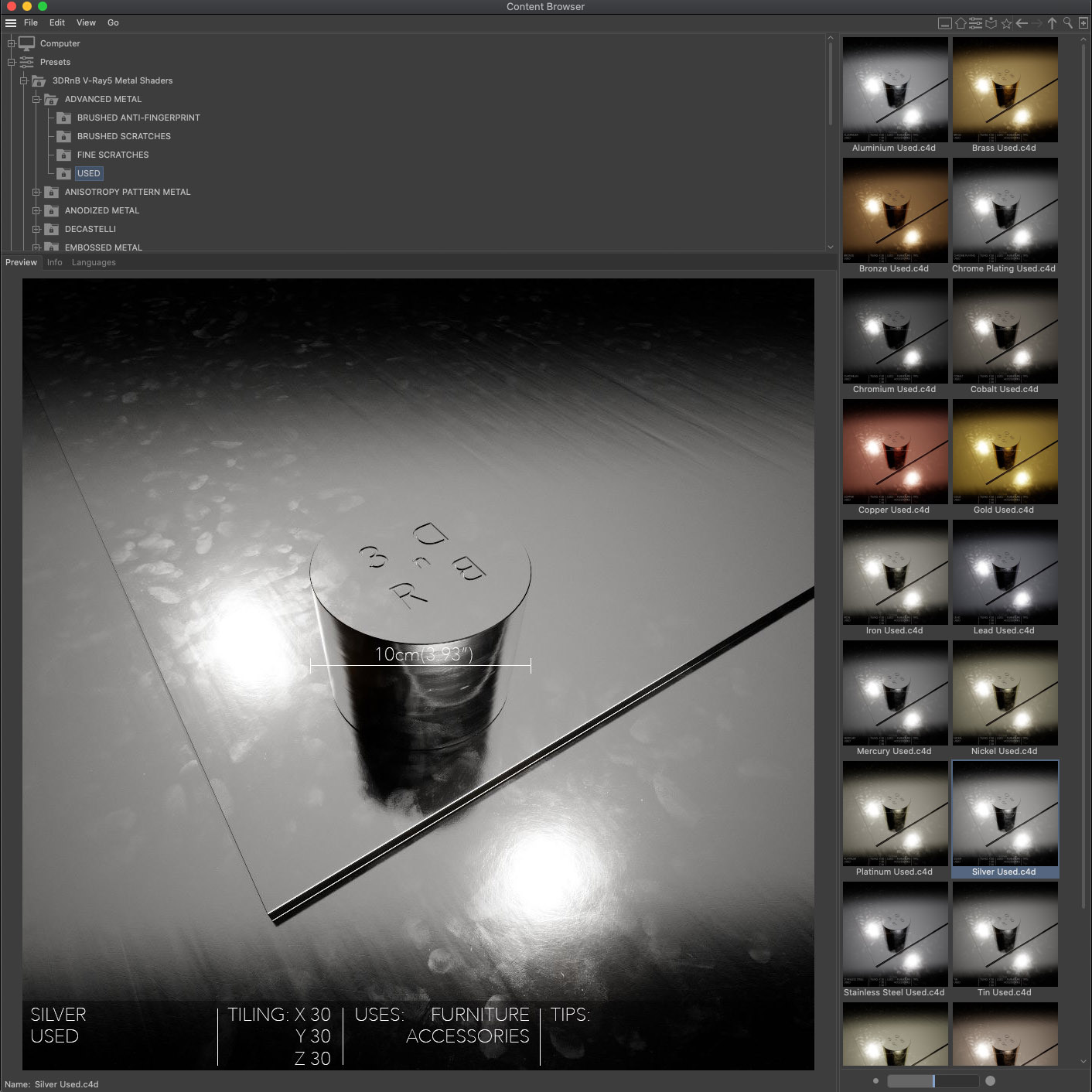1092x1092 pixels.
Task: Collapse the ADVANCED METAL folder
Action: click(x=36, y=99)
